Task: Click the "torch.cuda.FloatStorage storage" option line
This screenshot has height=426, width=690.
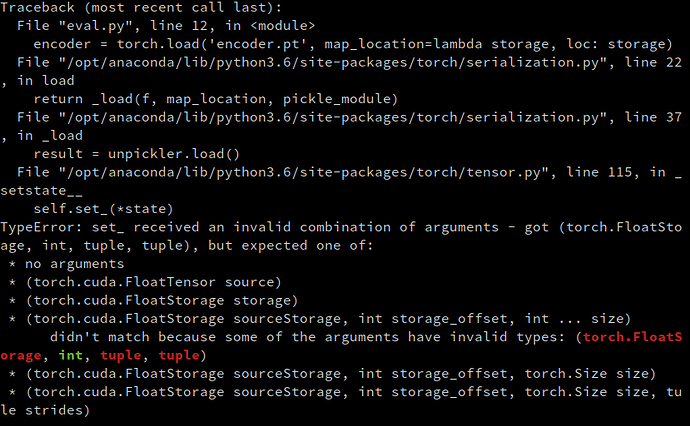Action: tap(162, 300)
